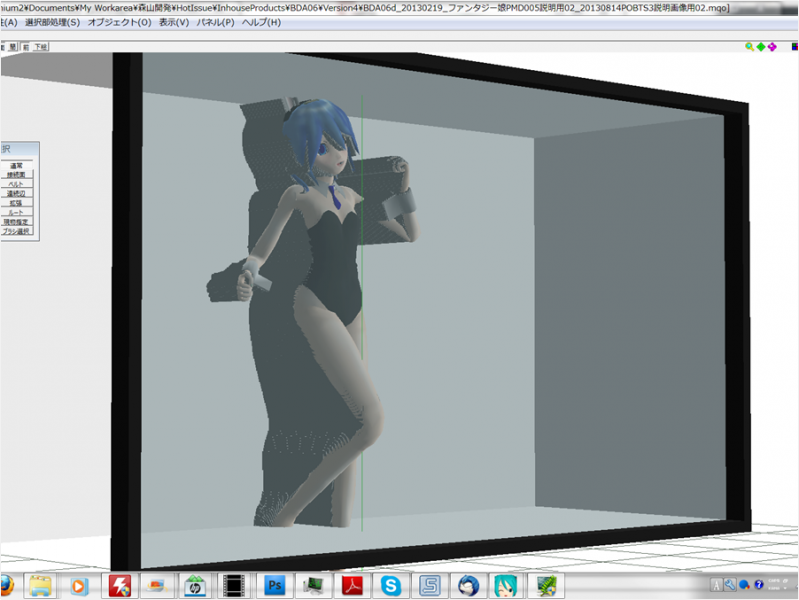Open the film strip video app
Image resolution: width=799 pixels, height=600 pixels.
tap(234, 586)
